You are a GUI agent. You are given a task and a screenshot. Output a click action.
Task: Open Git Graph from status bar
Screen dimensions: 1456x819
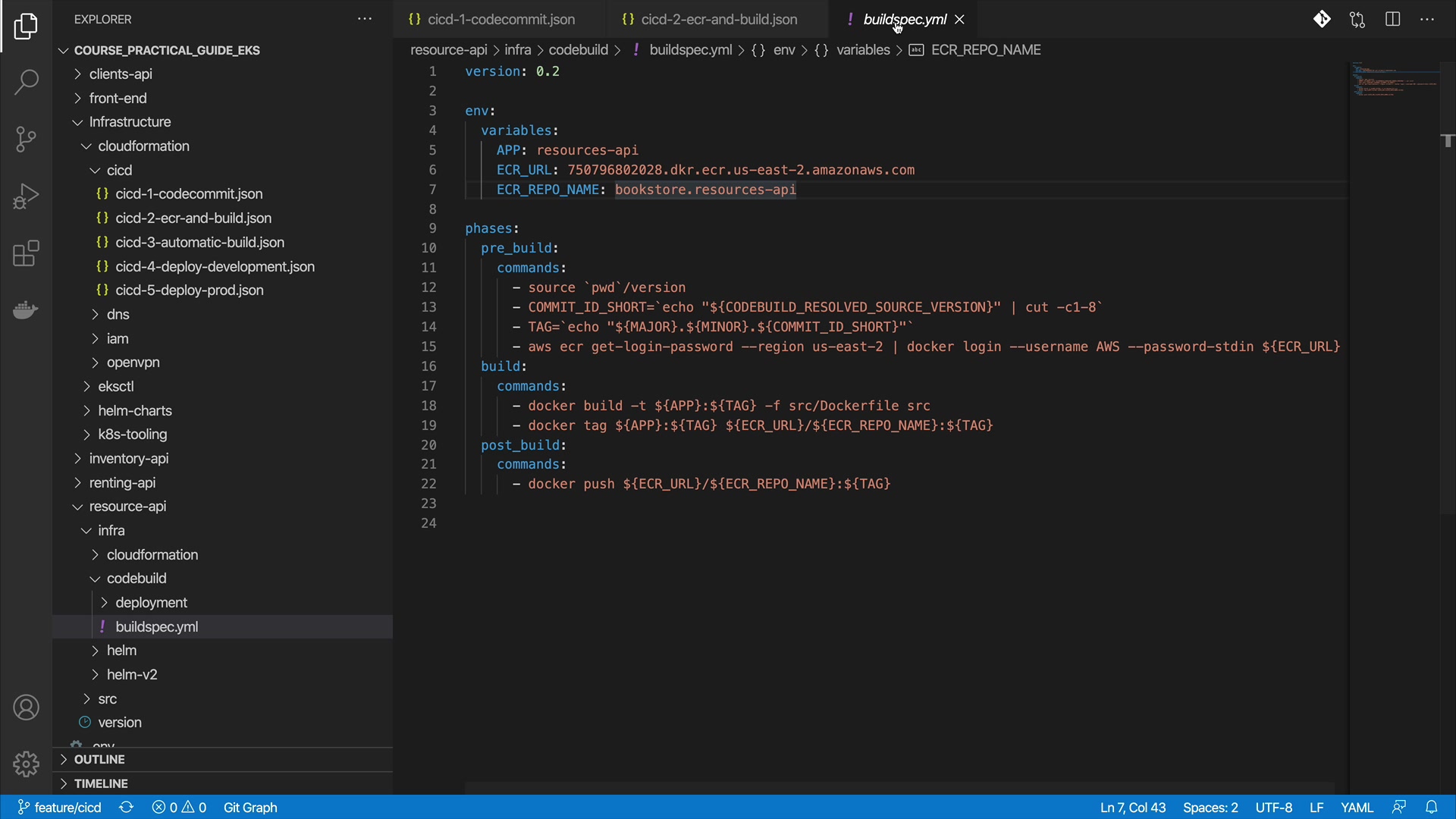pyautogui.click(x=250, y=808)
